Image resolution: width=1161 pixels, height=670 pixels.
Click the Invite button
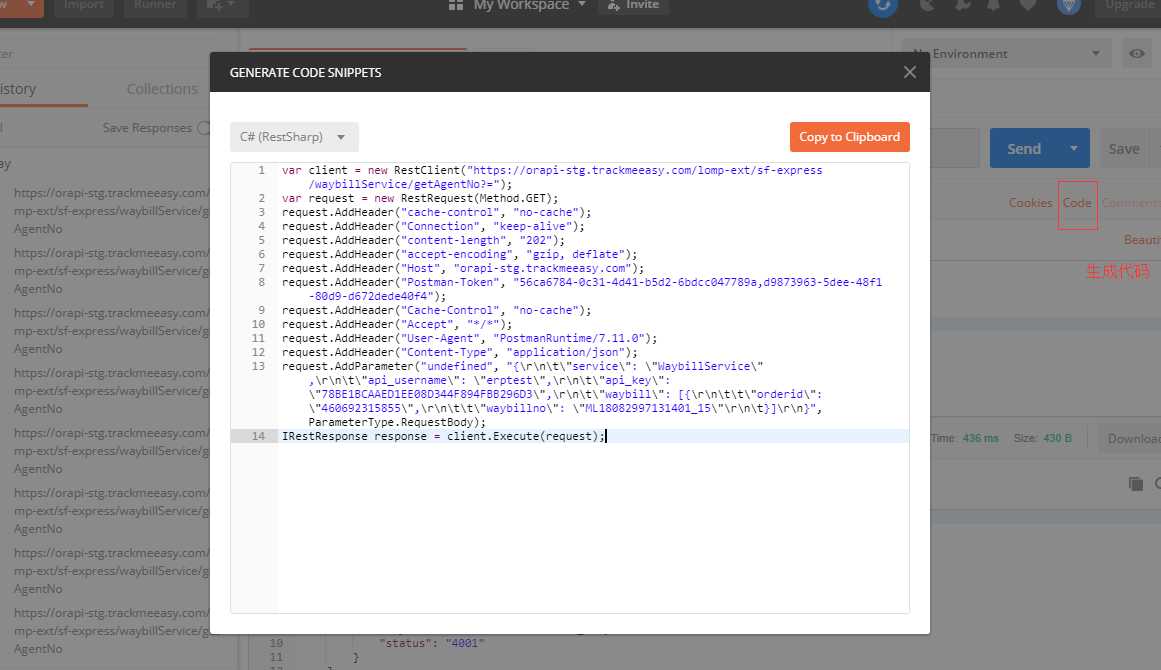[x=634, y=5]
